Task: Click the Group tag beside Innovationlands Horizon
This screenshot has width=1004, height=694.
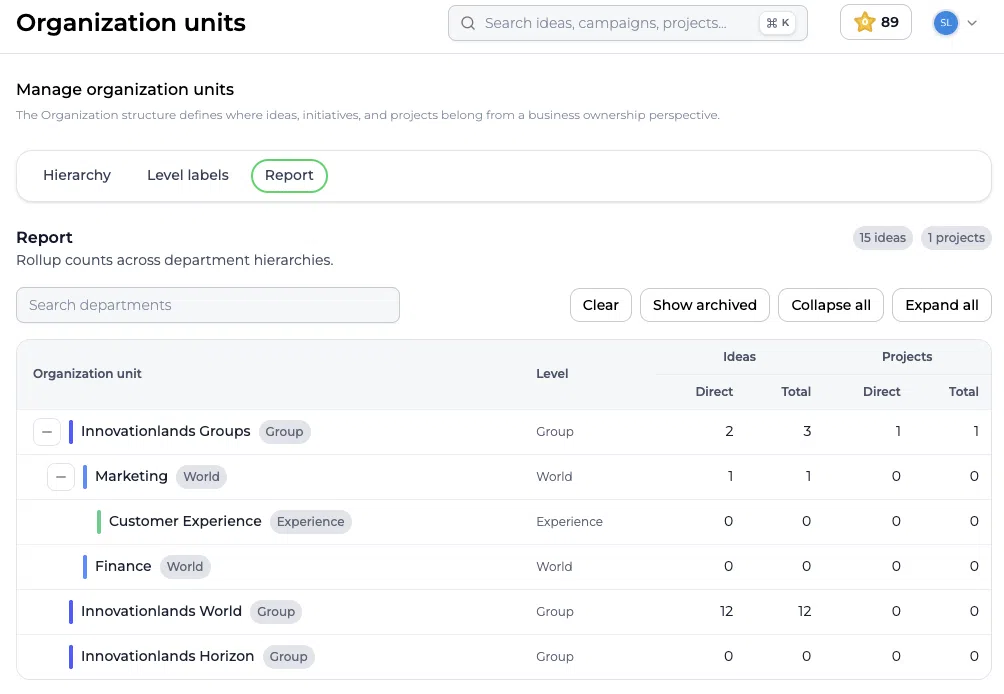Action: coord(288,657)
